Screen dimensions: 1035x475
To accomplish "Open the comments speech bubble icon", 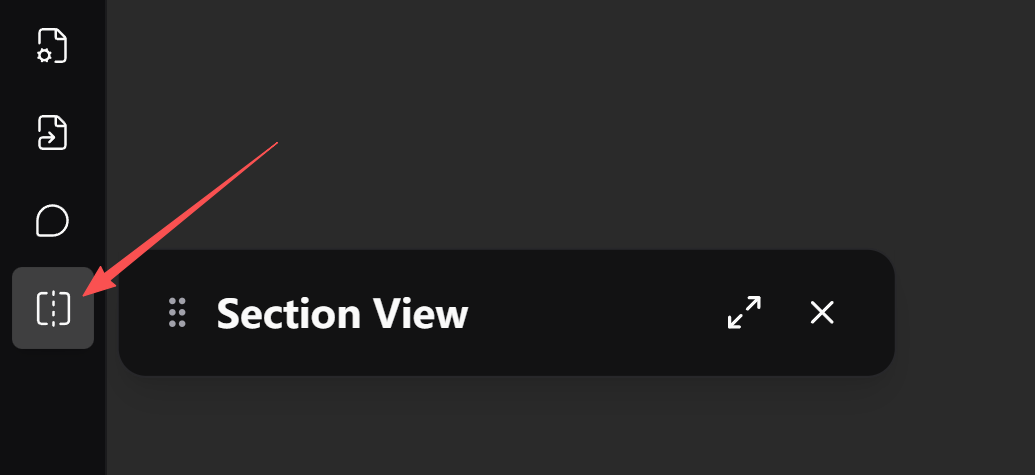I will [52, 220].
